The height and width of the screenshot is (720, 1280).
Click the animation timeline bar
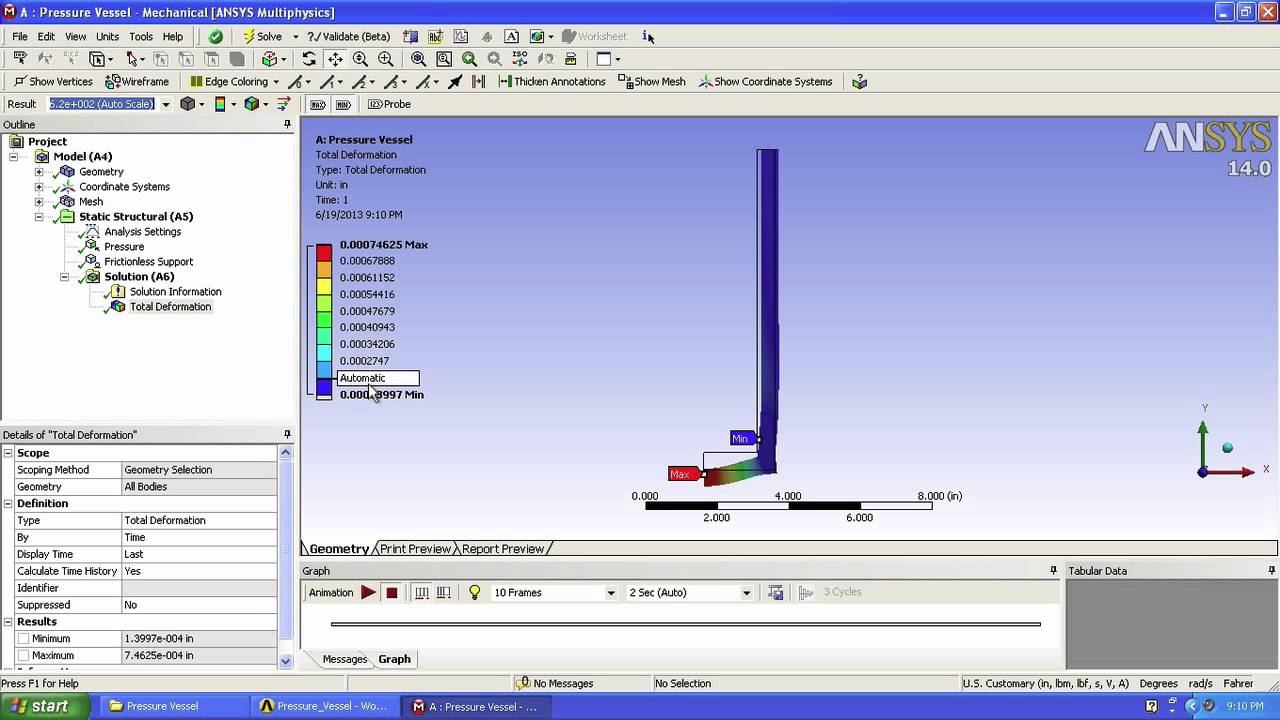pos(686,624)
